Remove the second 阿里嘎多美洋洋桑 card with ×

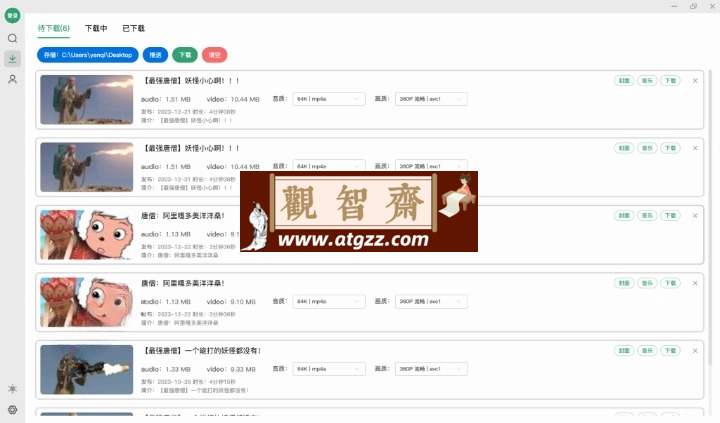click(x=695, y=283)
